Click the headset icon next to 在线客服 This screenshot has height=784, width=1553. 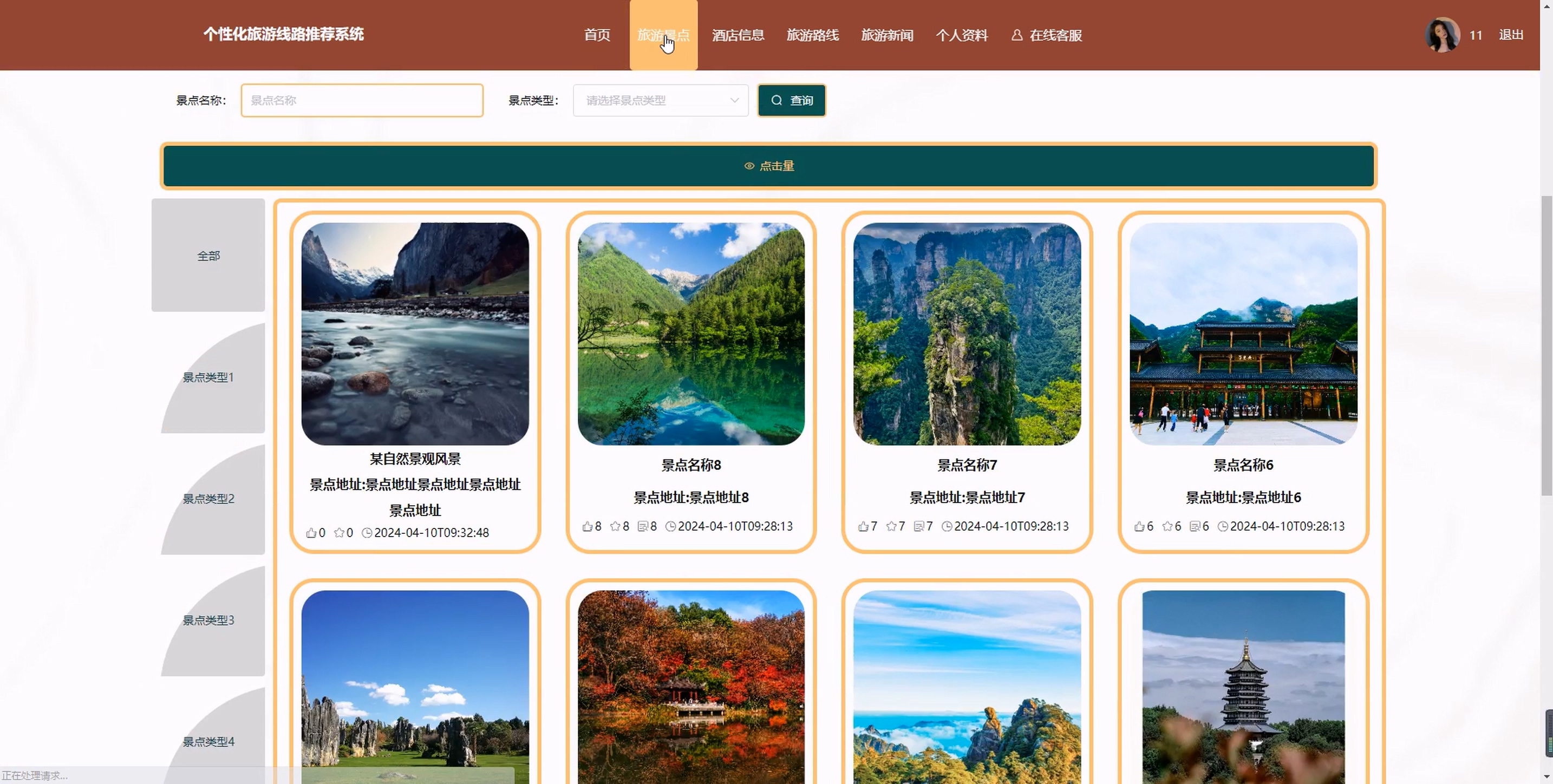pyautogui.click(x=1017, y=35)
